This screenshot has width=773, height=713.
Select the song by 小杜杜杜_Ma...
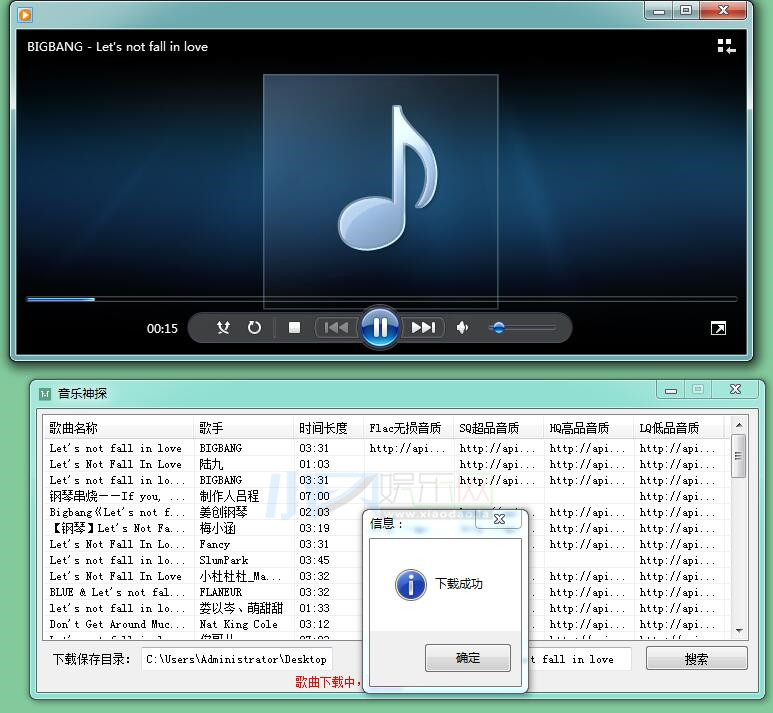coord(387,576)
